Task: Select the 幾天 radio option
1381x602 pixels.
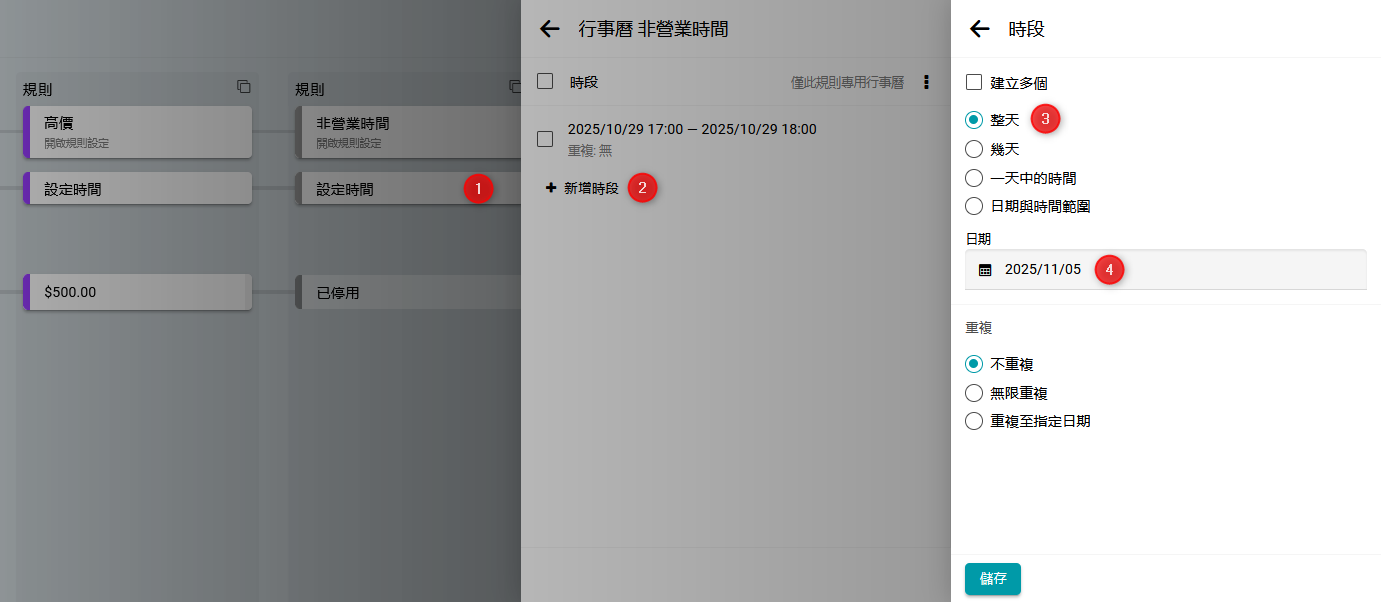Action: pyautogui.click(x=974, y=149)
